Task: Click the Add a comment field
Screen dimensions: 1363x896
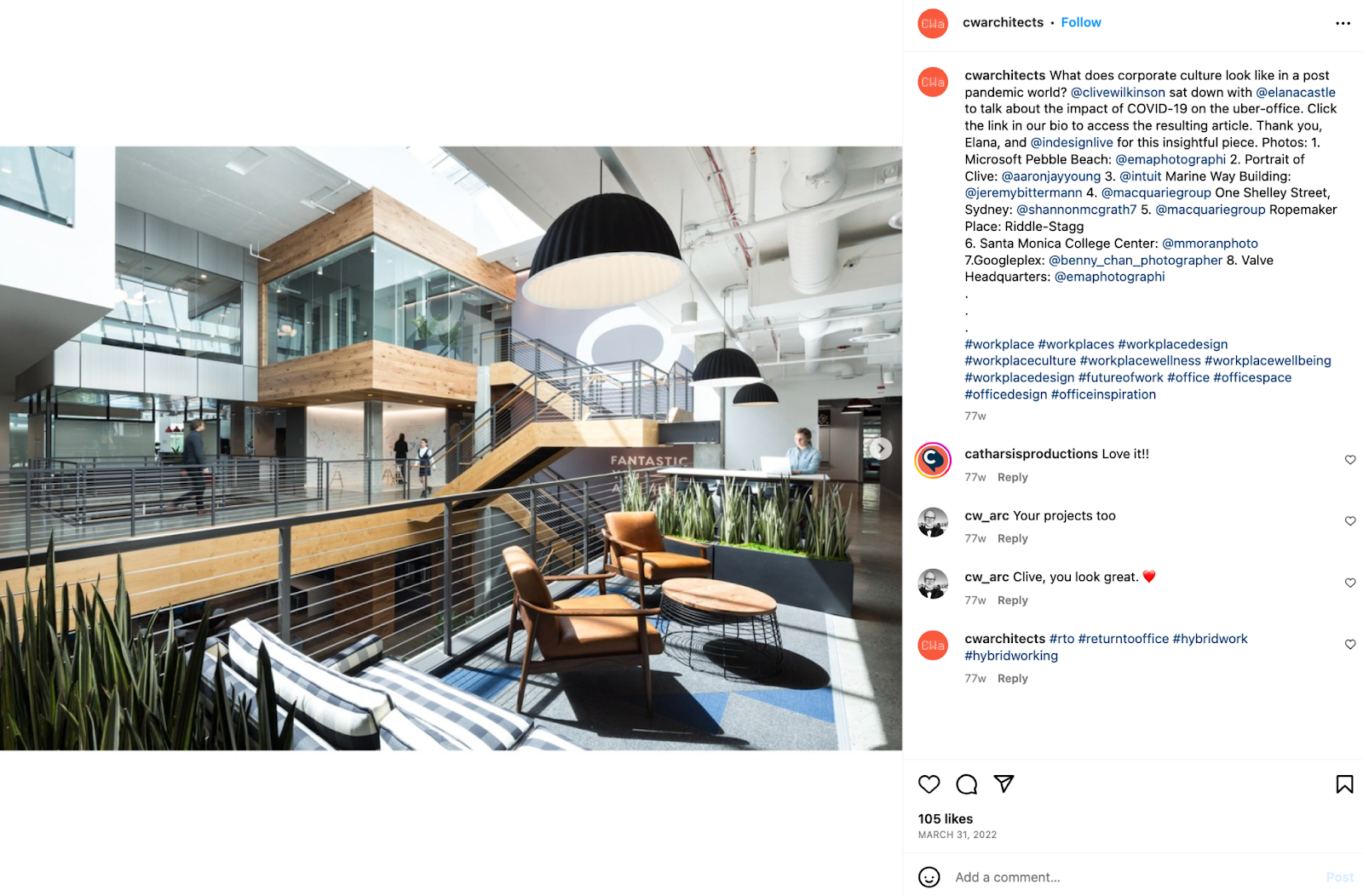Action: pos(1133,877)
